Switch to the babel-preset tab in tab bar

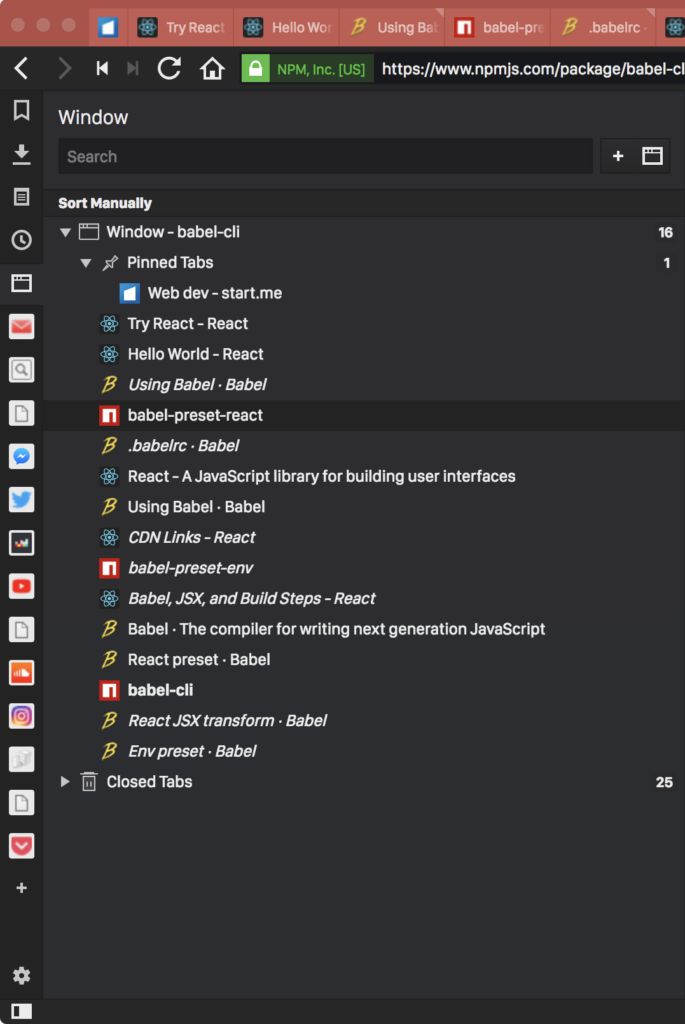click(x=498, y=27)
